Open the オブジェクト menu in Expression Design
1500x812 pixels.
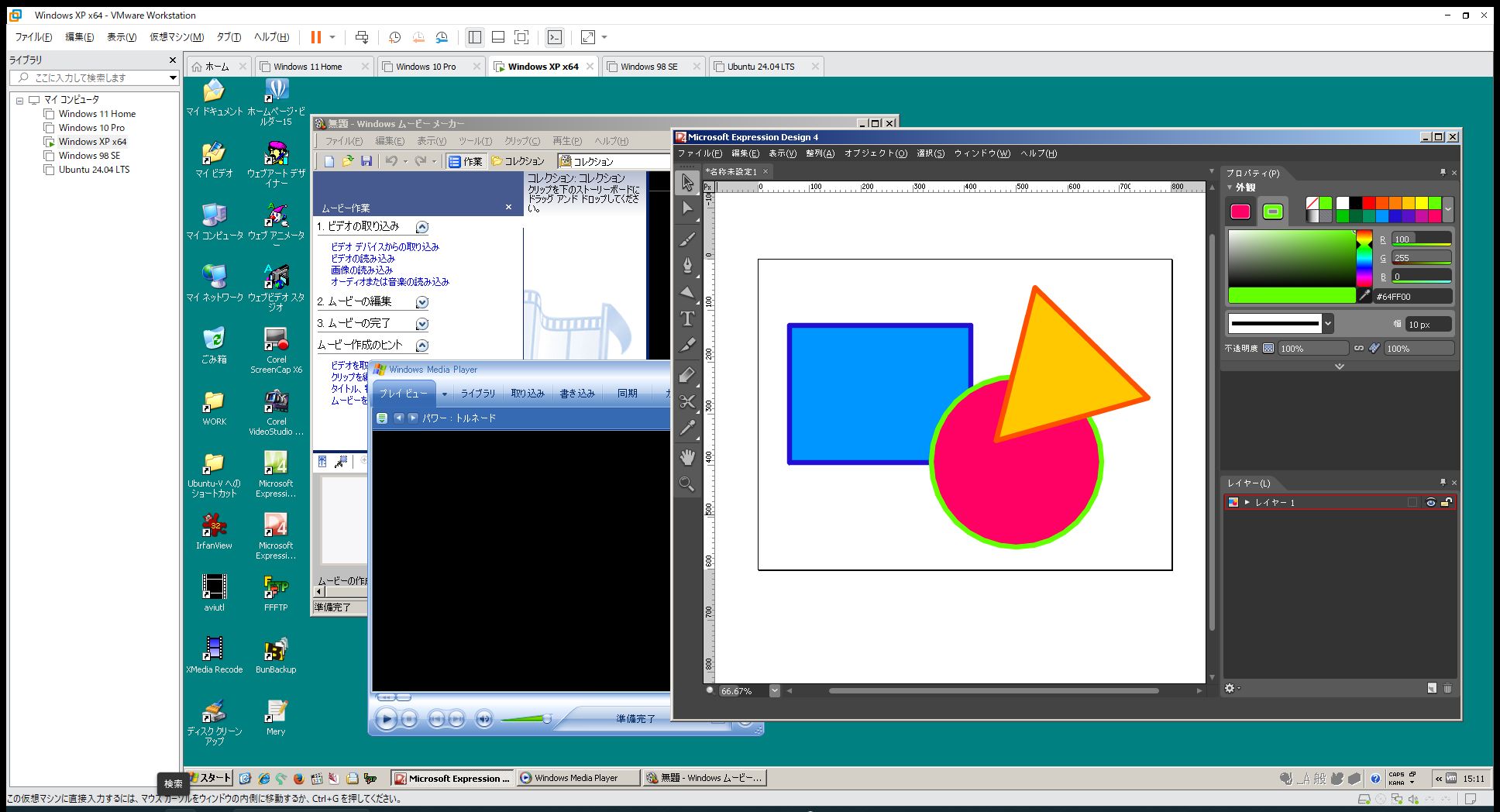point(875,153)
